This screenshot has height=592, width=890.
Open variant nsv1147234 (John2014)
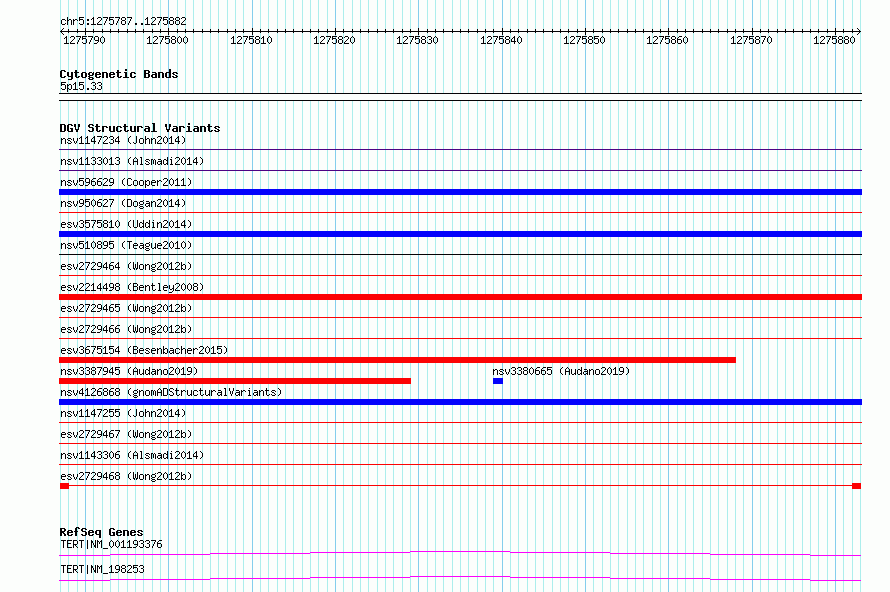[x=123, y=140]
